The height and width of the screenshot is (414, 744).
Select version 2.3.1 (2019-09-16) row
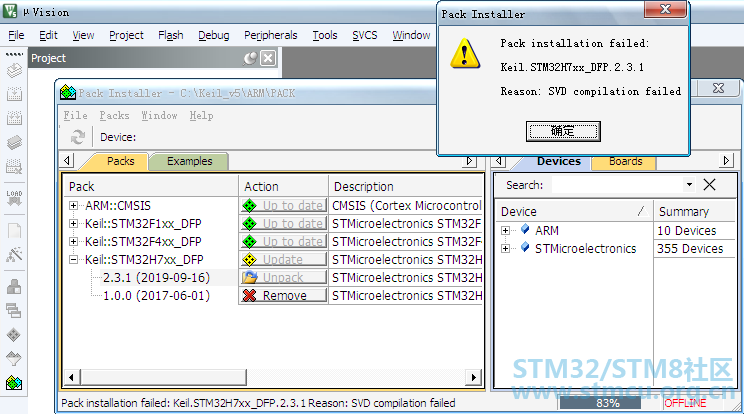pyautogui.click(x=156, y=277)
